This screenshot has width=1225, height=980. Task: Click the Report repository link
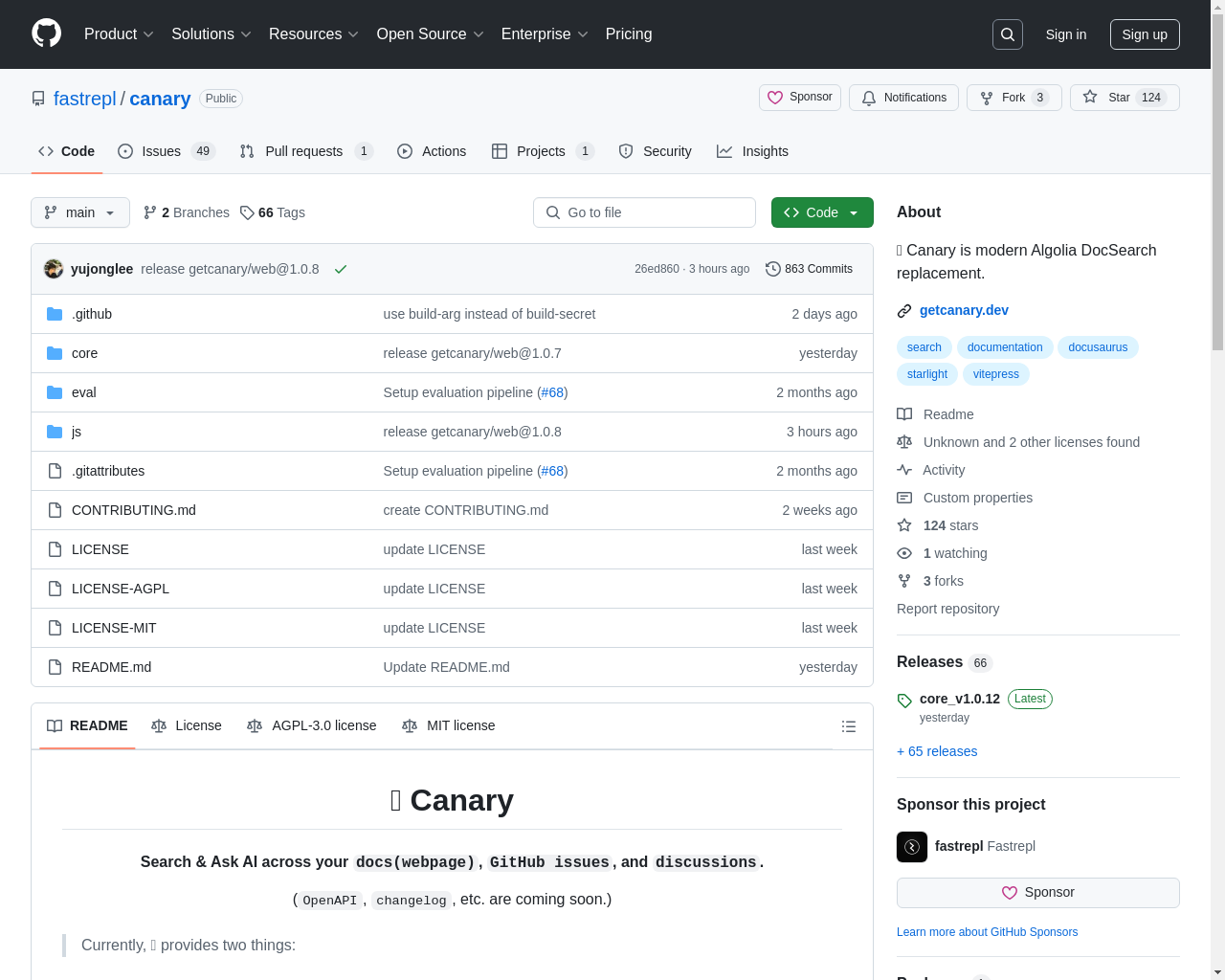947,609
